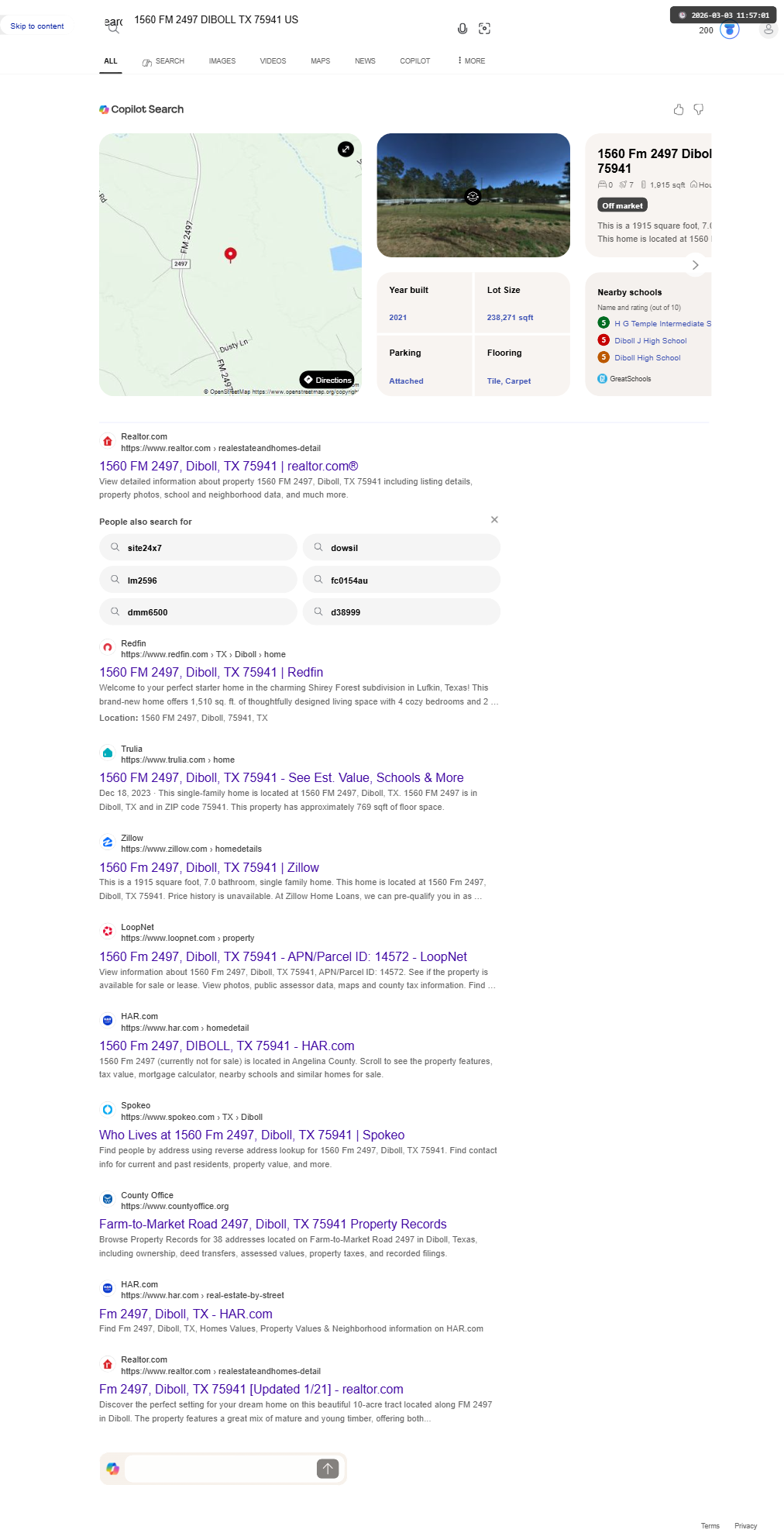The width and height of the screenshot is (784, 1540).
Task: Open H G Temple Intermediate school link
Action: tap(662, 324)
